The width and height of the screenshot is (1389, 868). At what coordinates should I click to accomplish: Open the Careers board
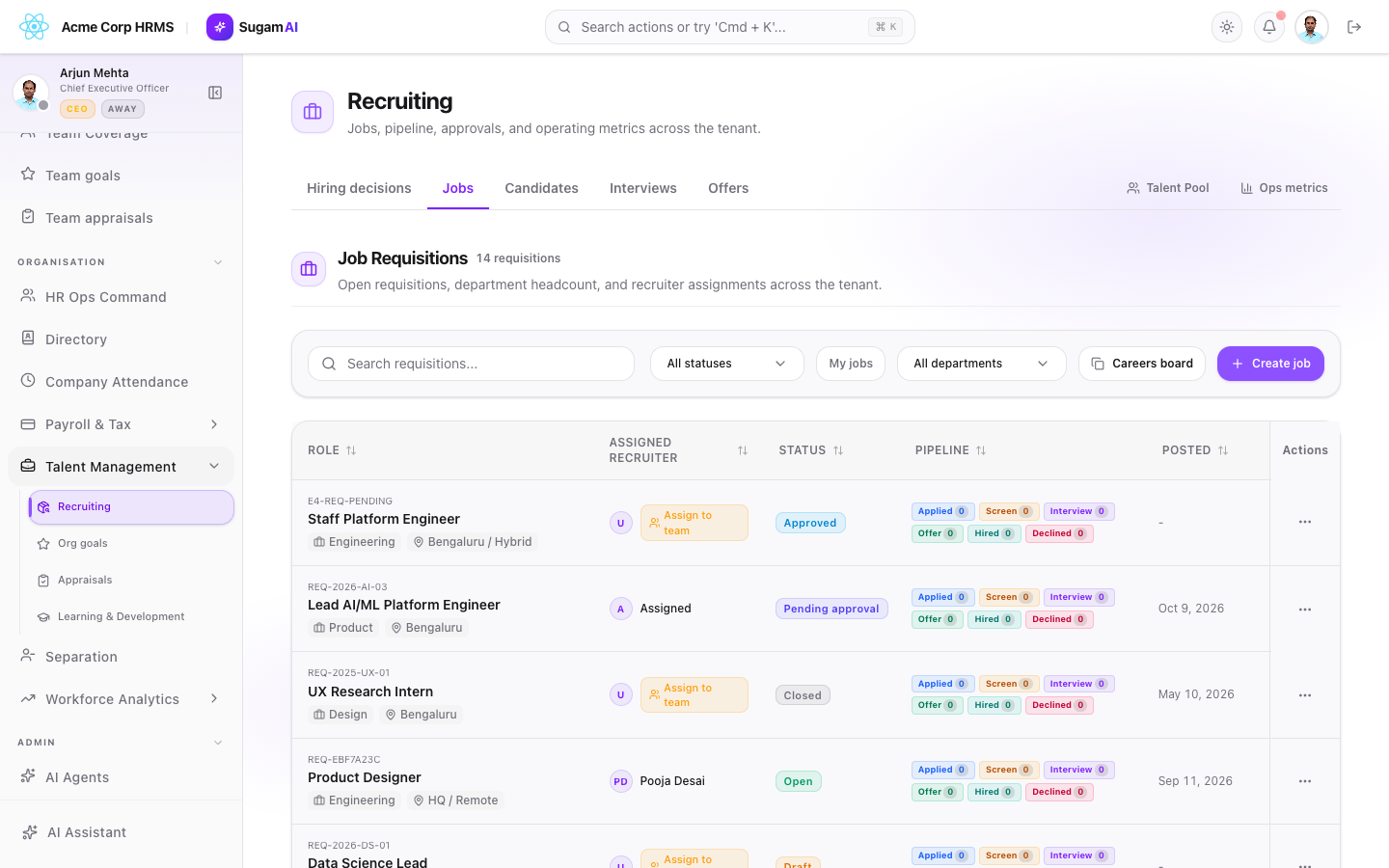1142,364
